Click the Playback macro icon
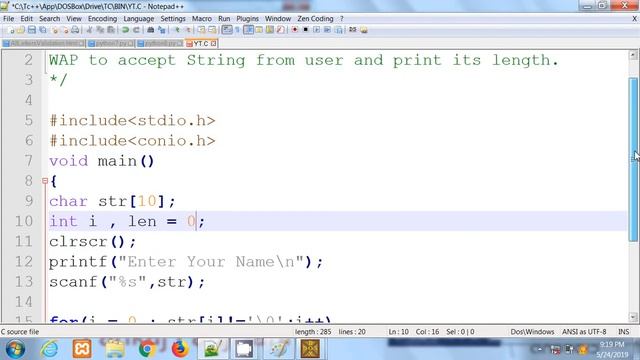 coord(317,30)
